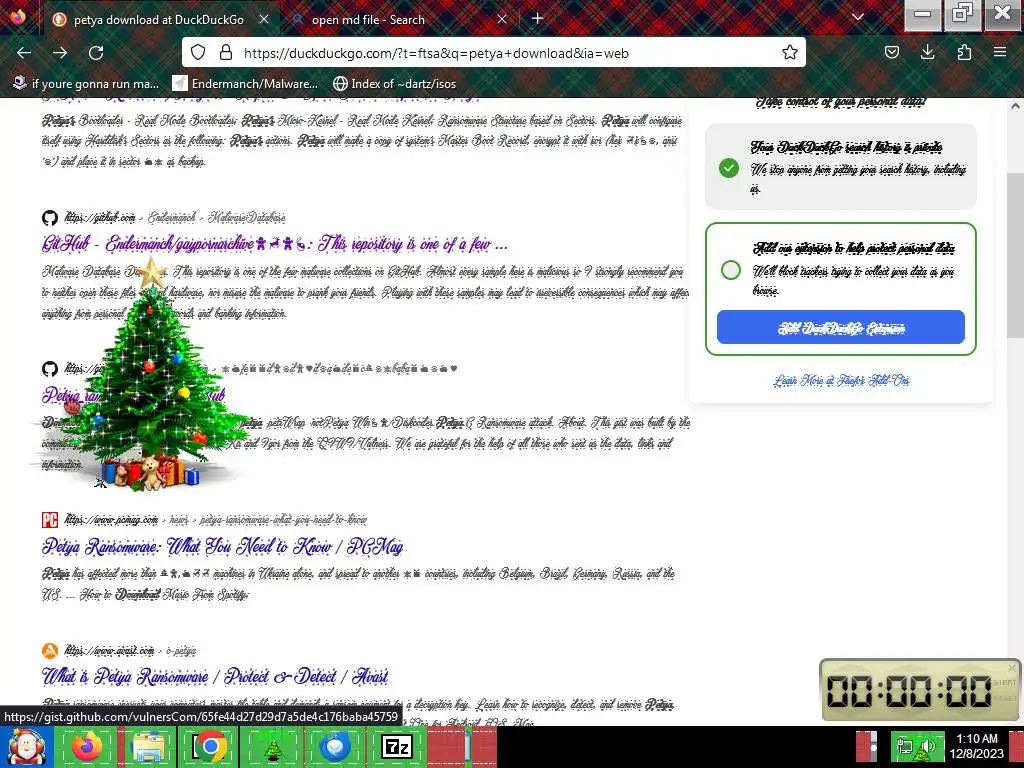Open Petya Ransomware: What You Need to Know link
Viewport: 1024px width, 768px height.
[222, 547]
